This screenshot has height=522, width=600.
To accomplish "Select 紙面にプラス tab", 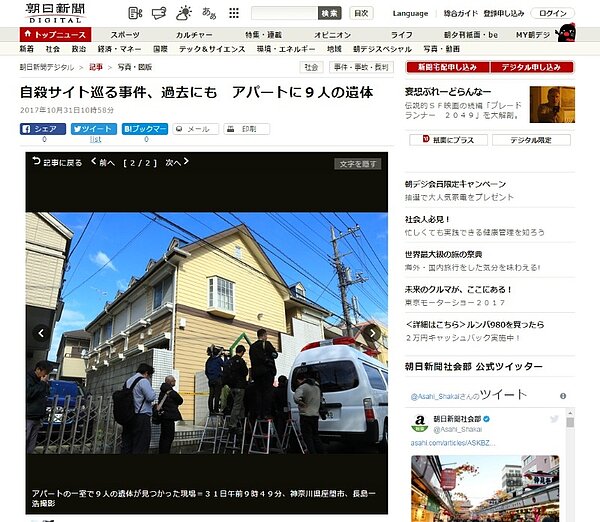I will 448,140.
